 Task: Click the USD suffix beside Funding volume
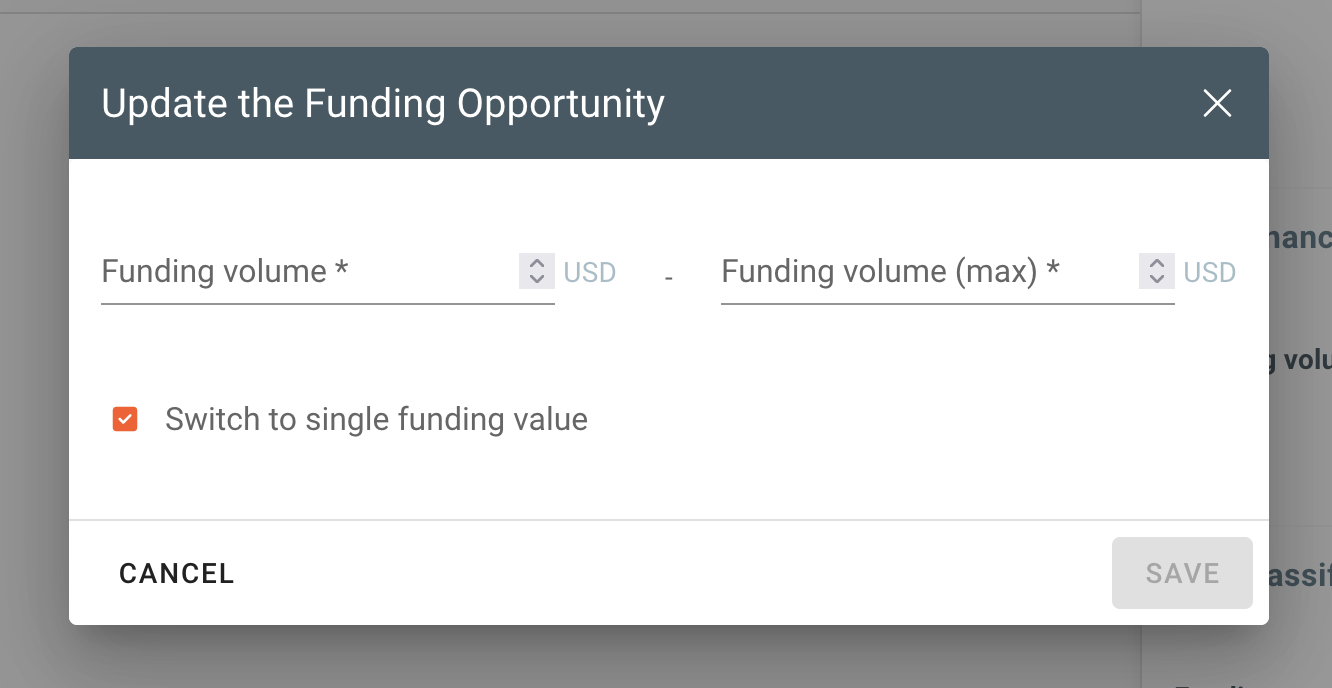click(590, 272)
